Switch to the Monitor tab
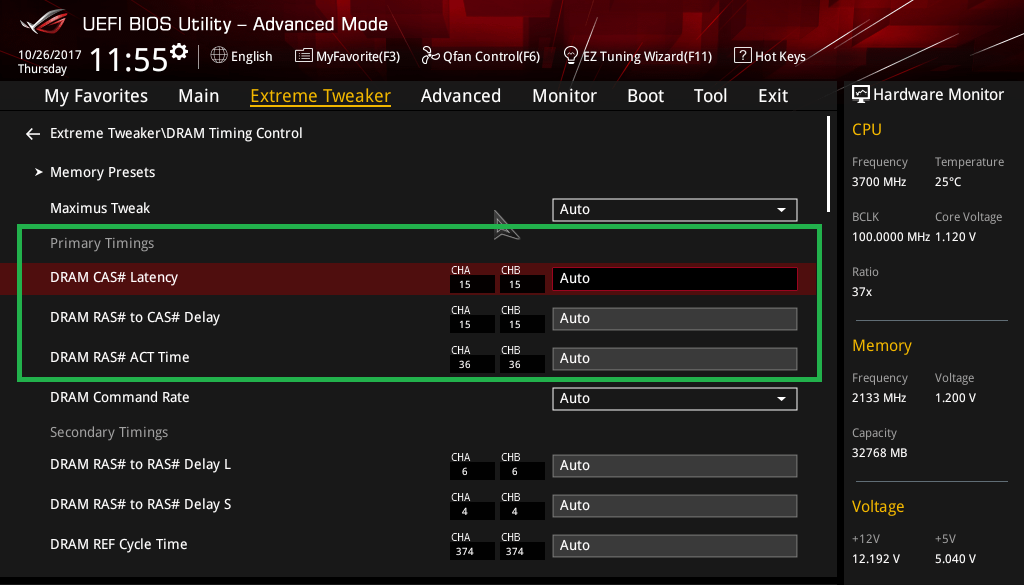 coord(564,96)
